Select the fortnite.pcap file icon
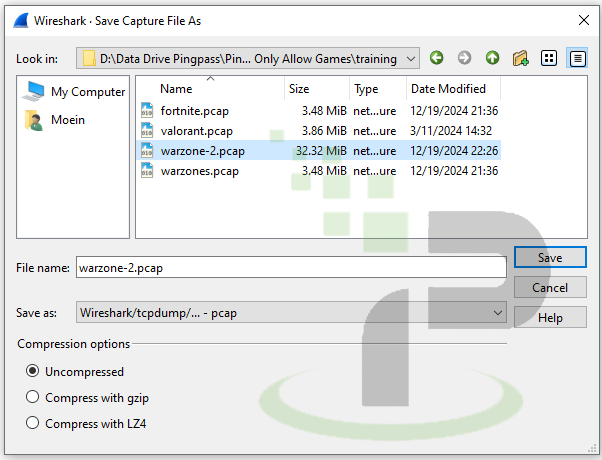The width and height of the screenshot is (602, 460). (148, 111)
